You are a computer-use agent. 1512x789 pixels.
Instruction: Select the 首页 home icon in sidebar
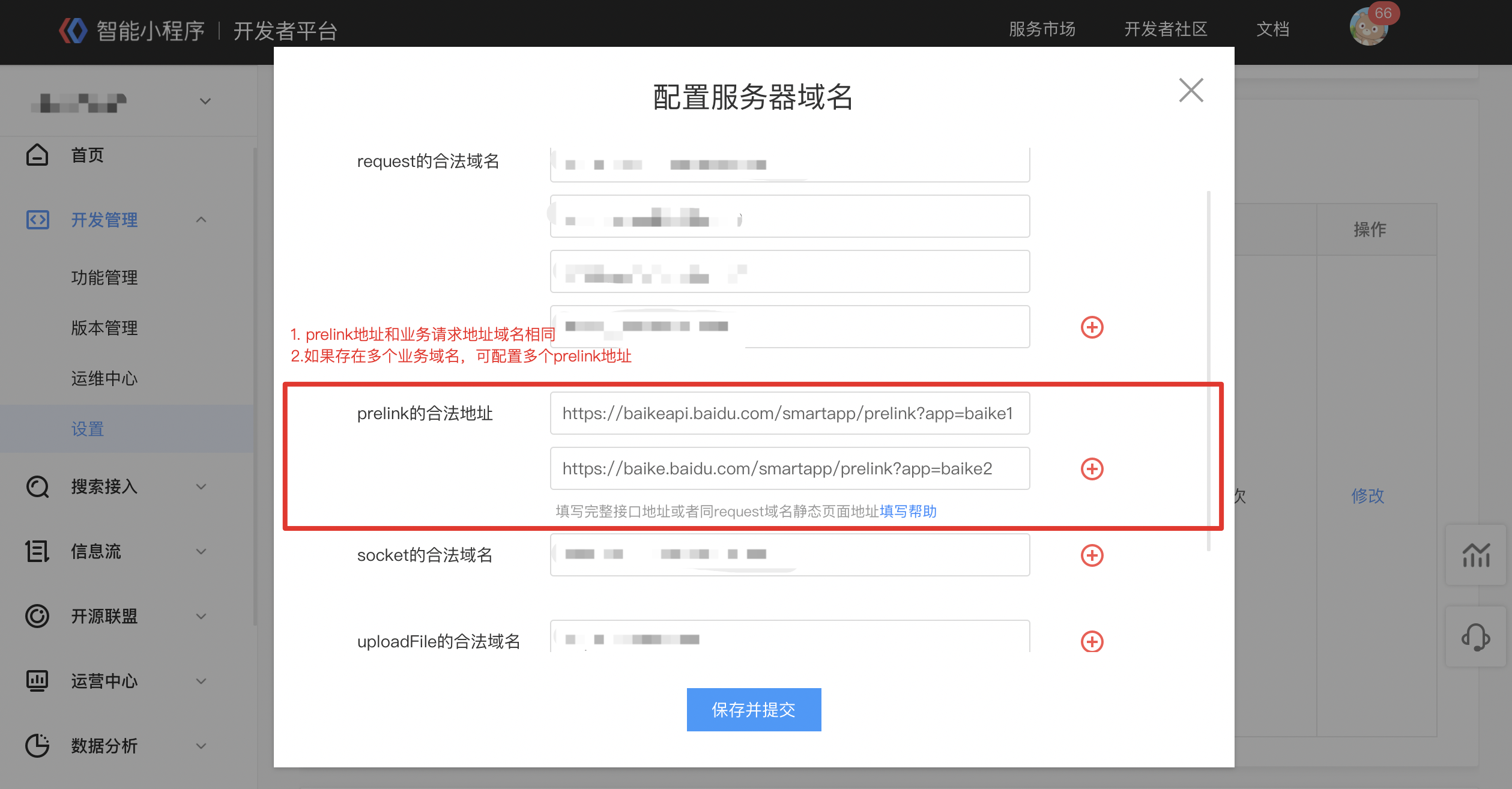(37, 155)
